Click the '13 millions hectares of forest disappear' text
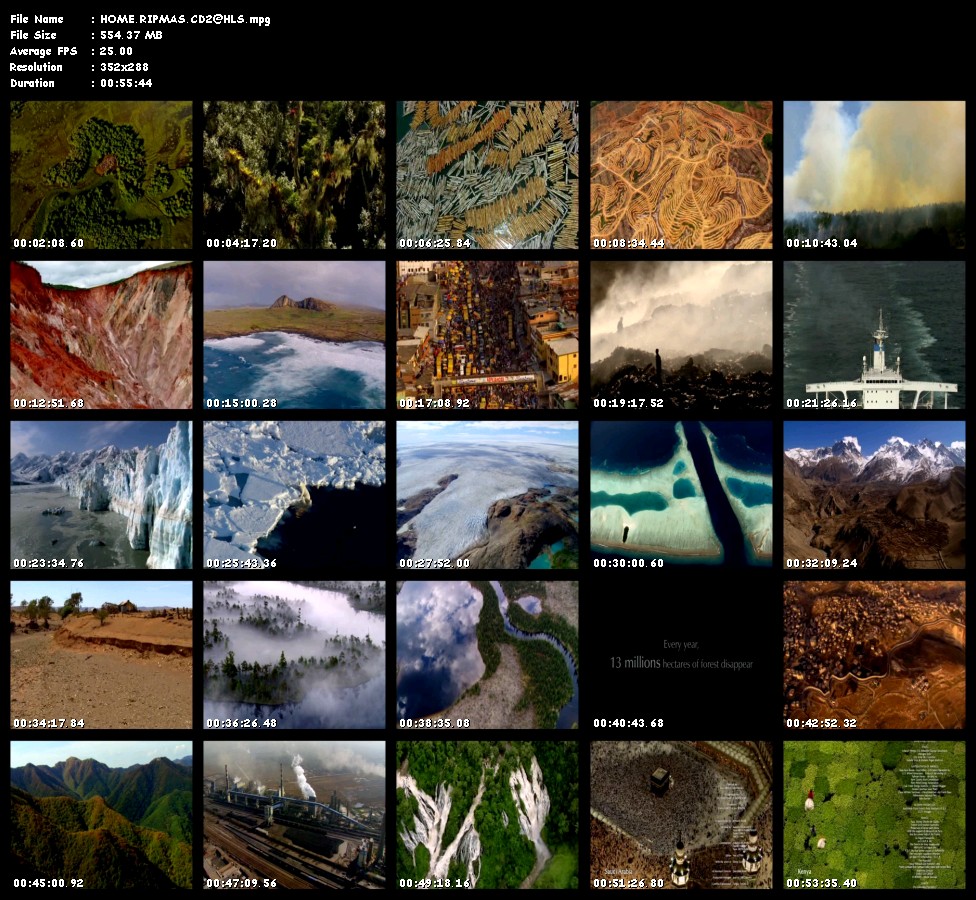Image resolution: width=976 pixels, height=900 pixels. [x=682, y=663]
